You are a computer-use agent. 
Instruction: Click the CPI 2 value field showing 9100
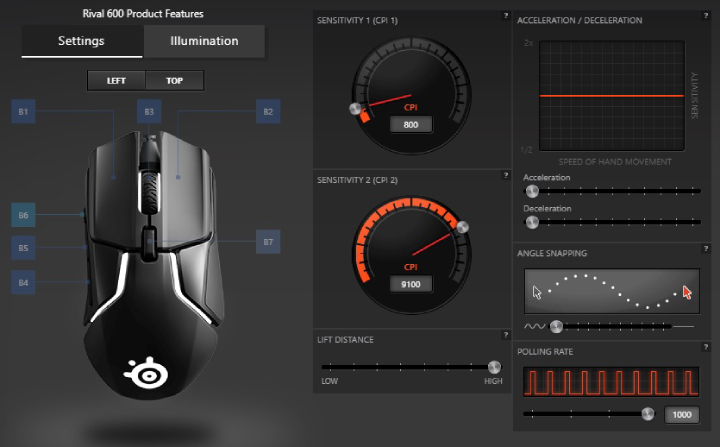pyautogui.click(x=410, y=283)
